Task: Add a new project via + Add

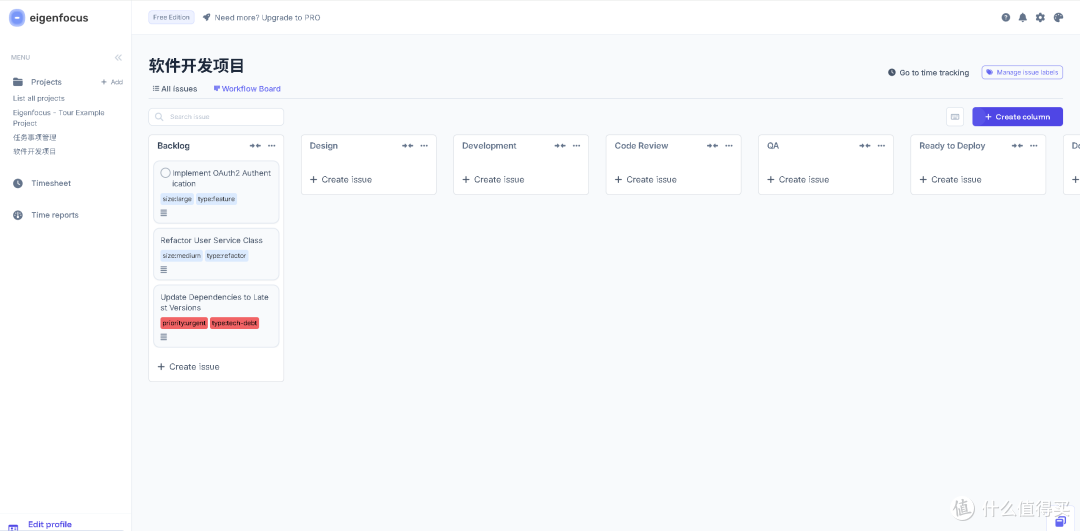Action: point(112,82)
